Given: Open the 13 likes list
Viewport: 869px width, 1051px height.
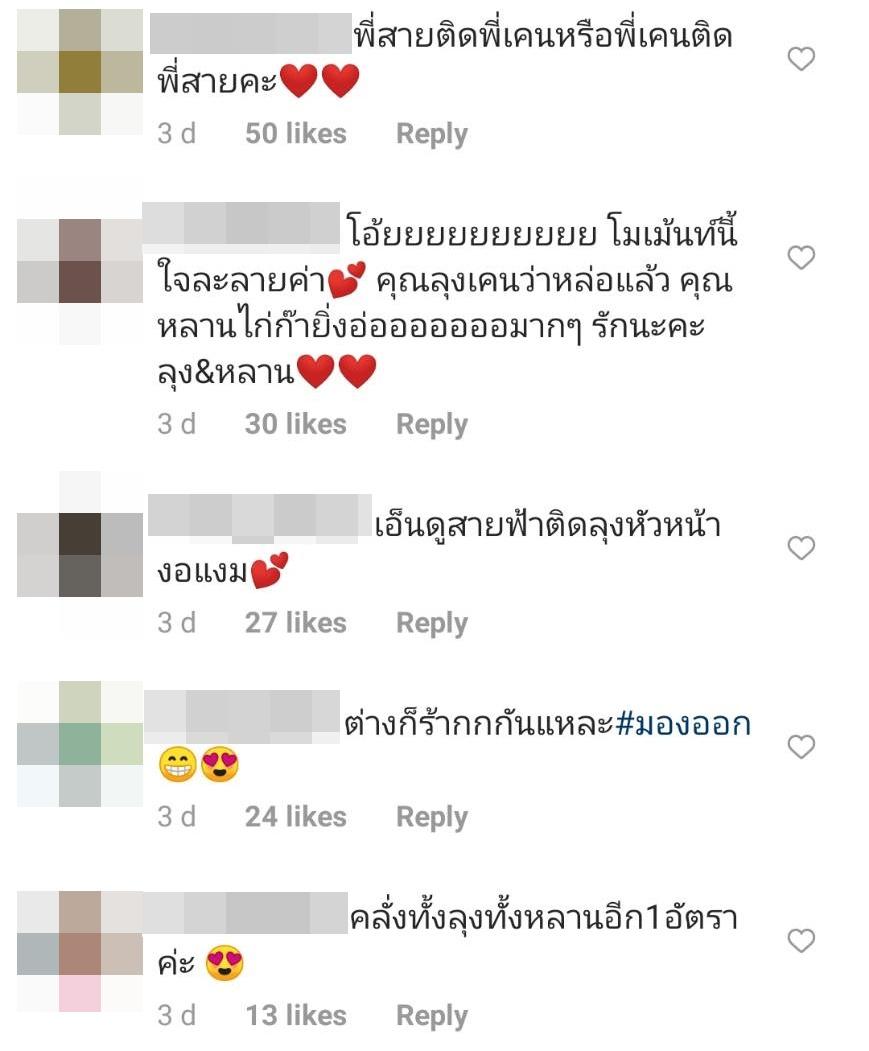Looking at the screenshot, I should (296, 1015).
